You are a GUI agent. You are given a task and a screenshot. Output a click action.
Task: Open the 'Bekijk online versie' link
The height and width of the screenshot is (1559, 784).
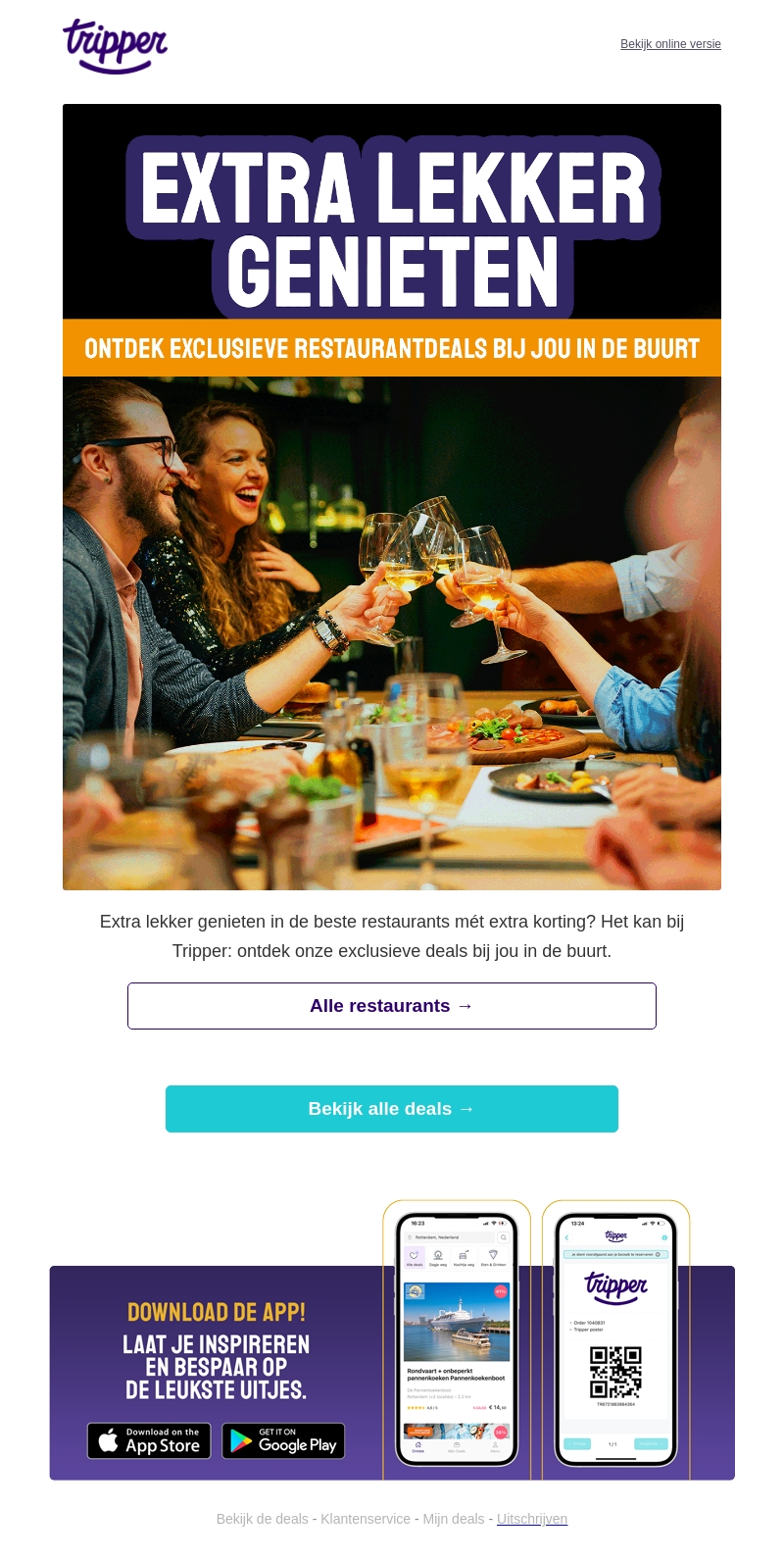tap(670, 44)
